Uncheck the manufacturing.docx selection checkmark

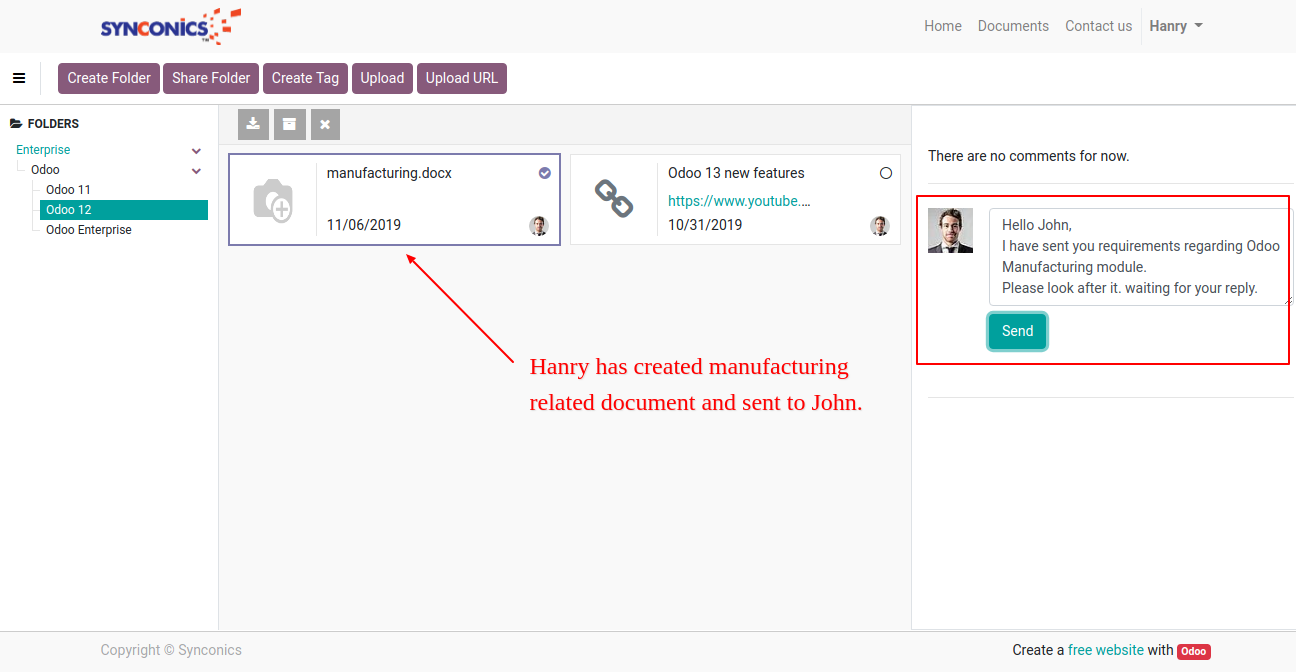[545, 173]
